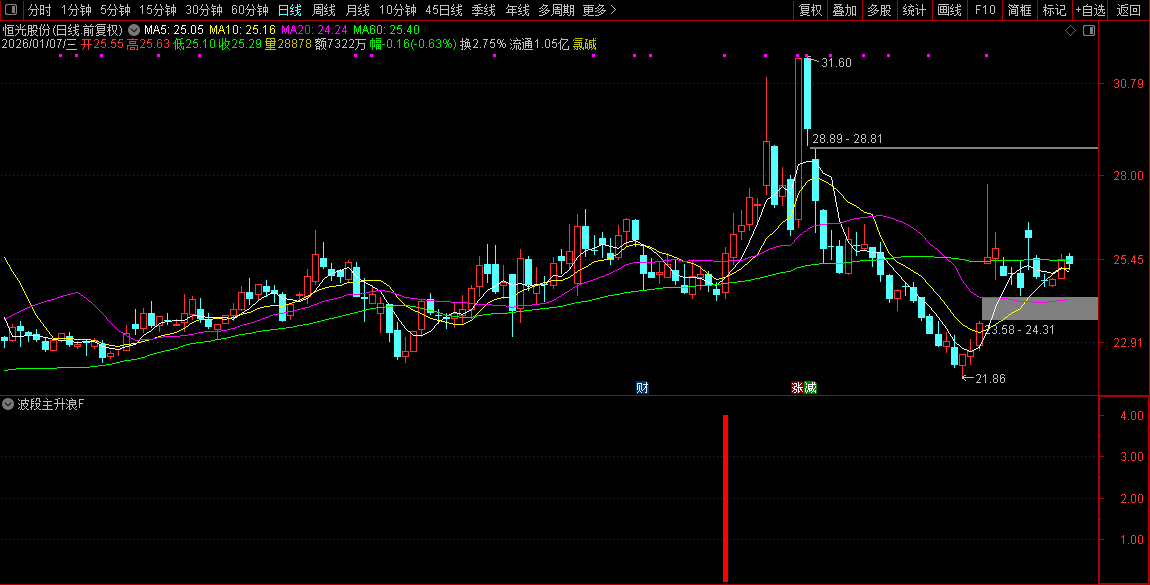Viewport: 1150px width, 585px height.
Task: Select the 60分钟 period tab
Action: (250, 10)
